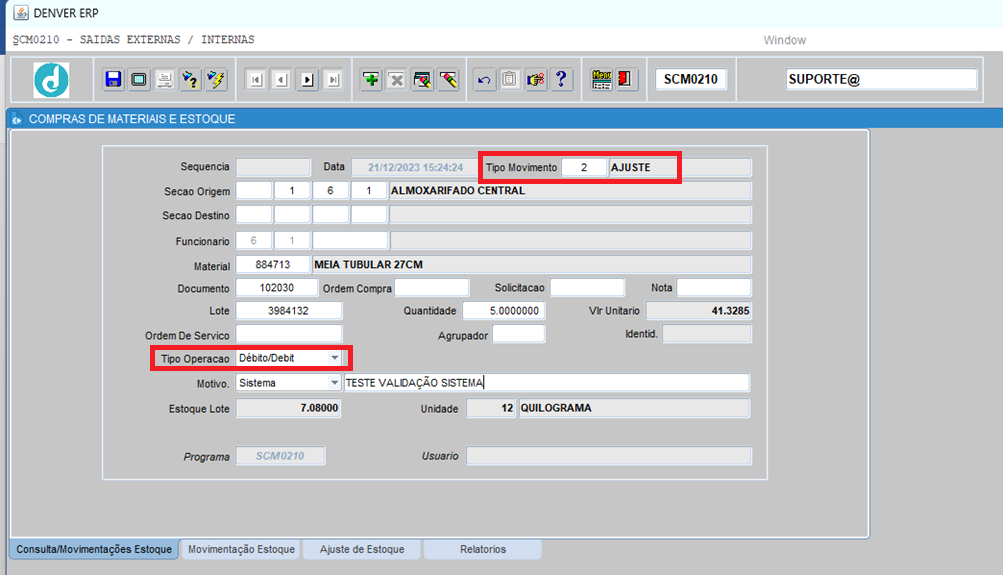Click the Usuario field

pos(609,456)
